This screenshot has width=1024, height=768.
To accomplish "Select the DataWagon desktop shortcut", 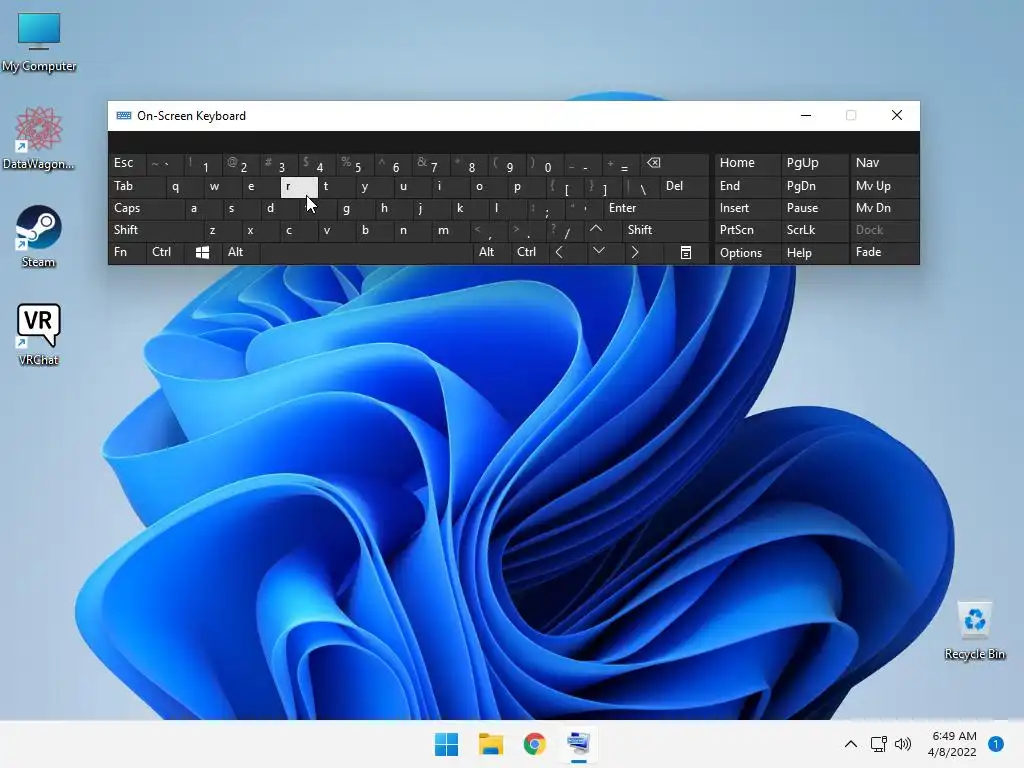I will (x=39, y=138).
